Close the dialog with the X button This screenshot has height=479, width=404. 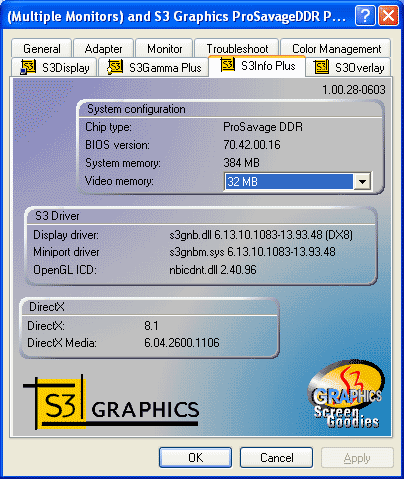click(388, 16)
